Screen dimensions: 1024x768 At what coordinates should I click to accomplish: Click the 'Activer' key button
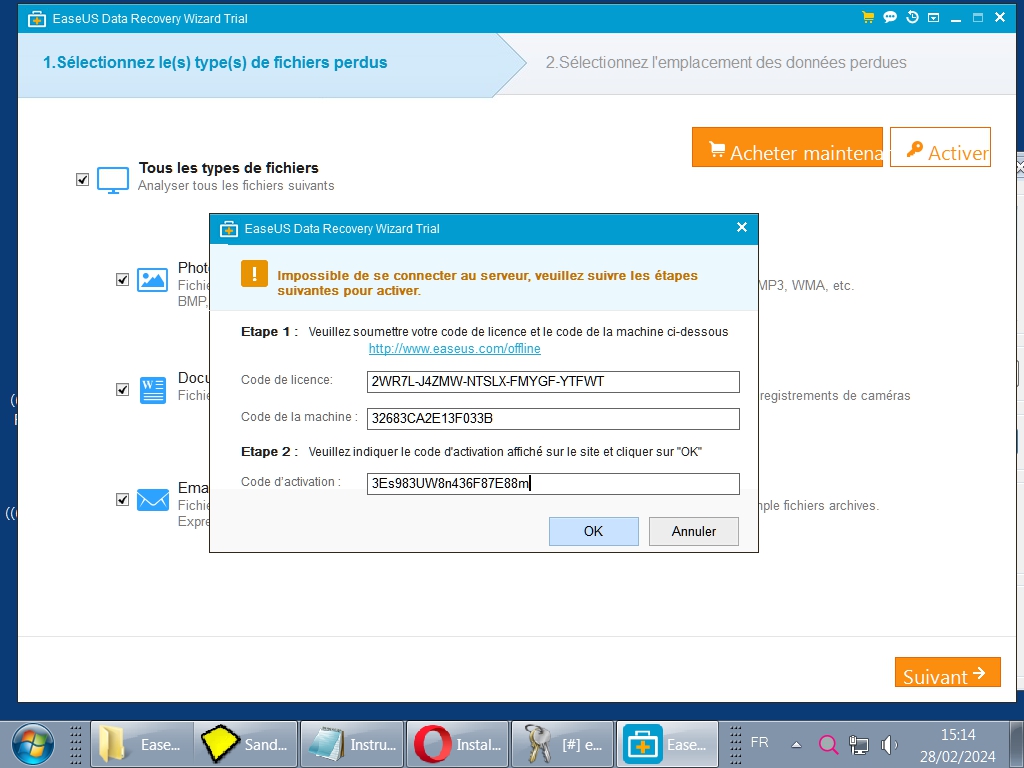940,147
